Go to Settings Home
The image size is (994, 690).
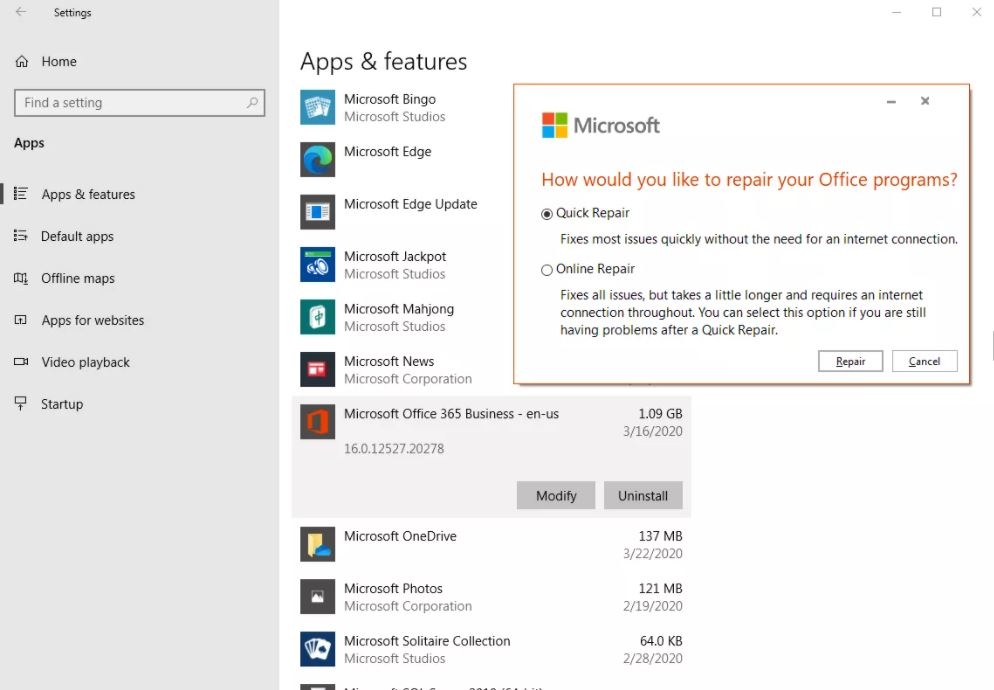pos(58,62)
